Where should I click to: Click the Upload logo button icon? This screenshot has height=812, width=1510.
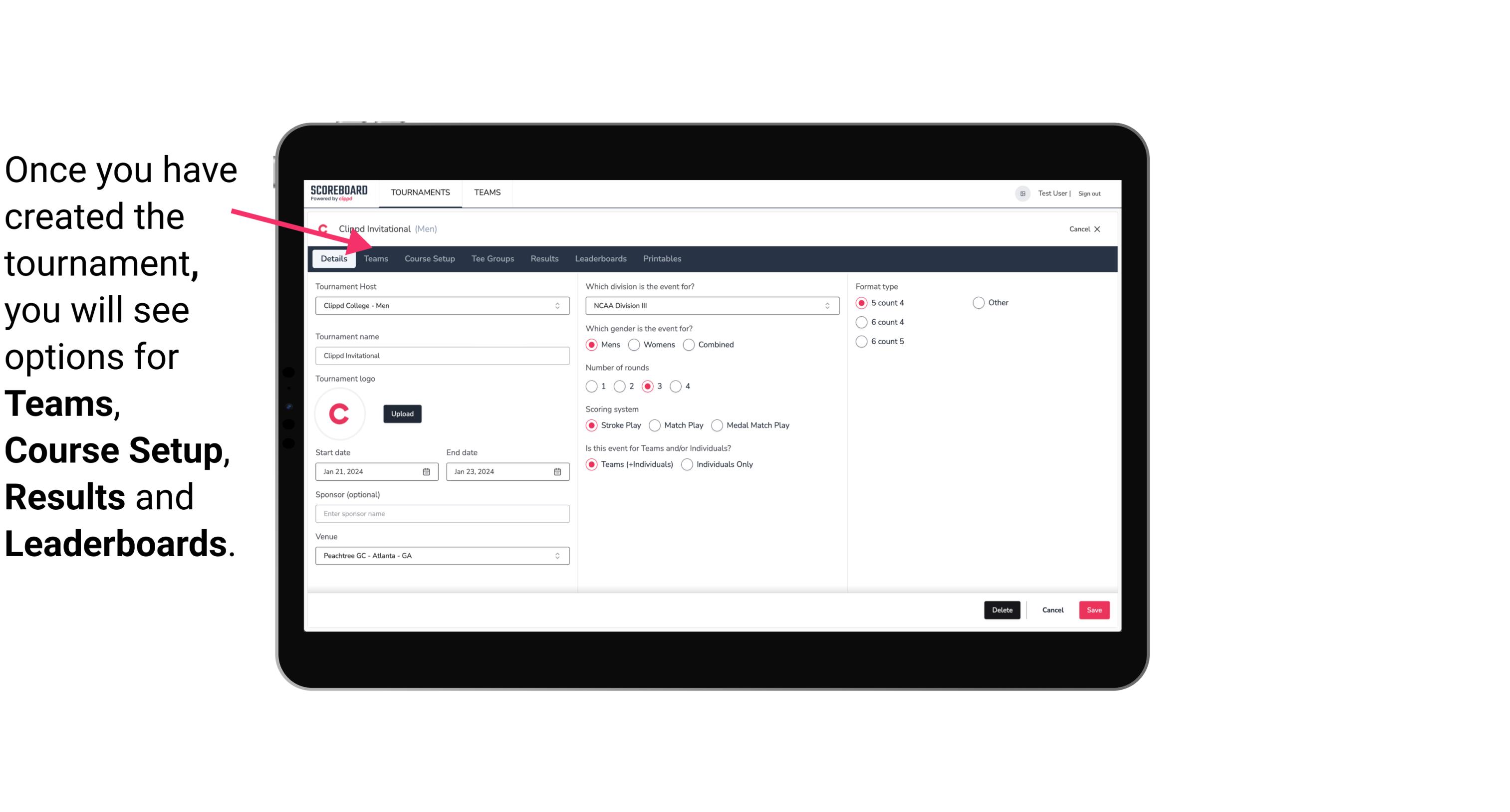[402, 413]
